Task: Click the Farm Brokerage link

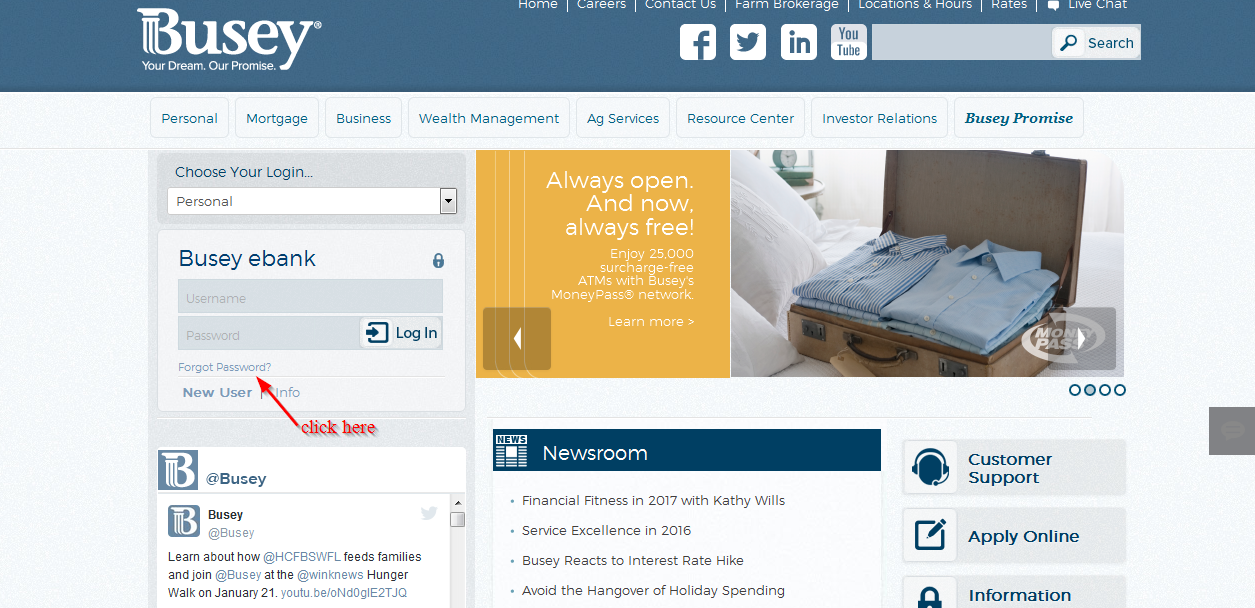Action: pyautogui.click(x=787, y=5)
